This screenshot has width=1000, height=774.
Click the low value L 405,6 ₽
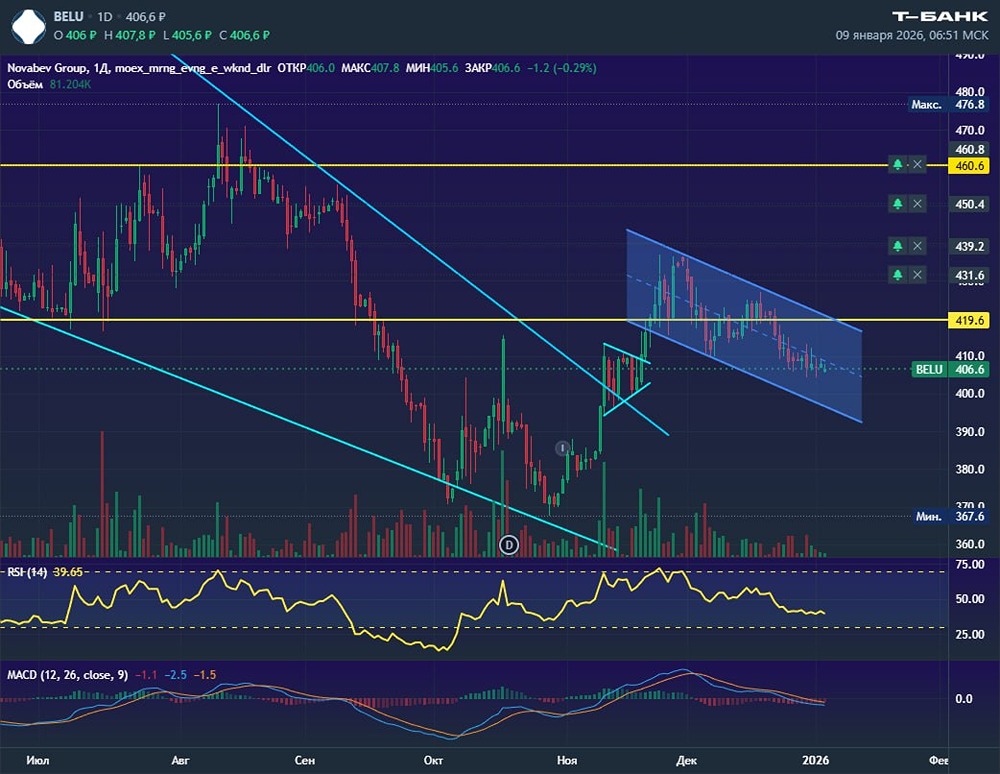[187, 36]
